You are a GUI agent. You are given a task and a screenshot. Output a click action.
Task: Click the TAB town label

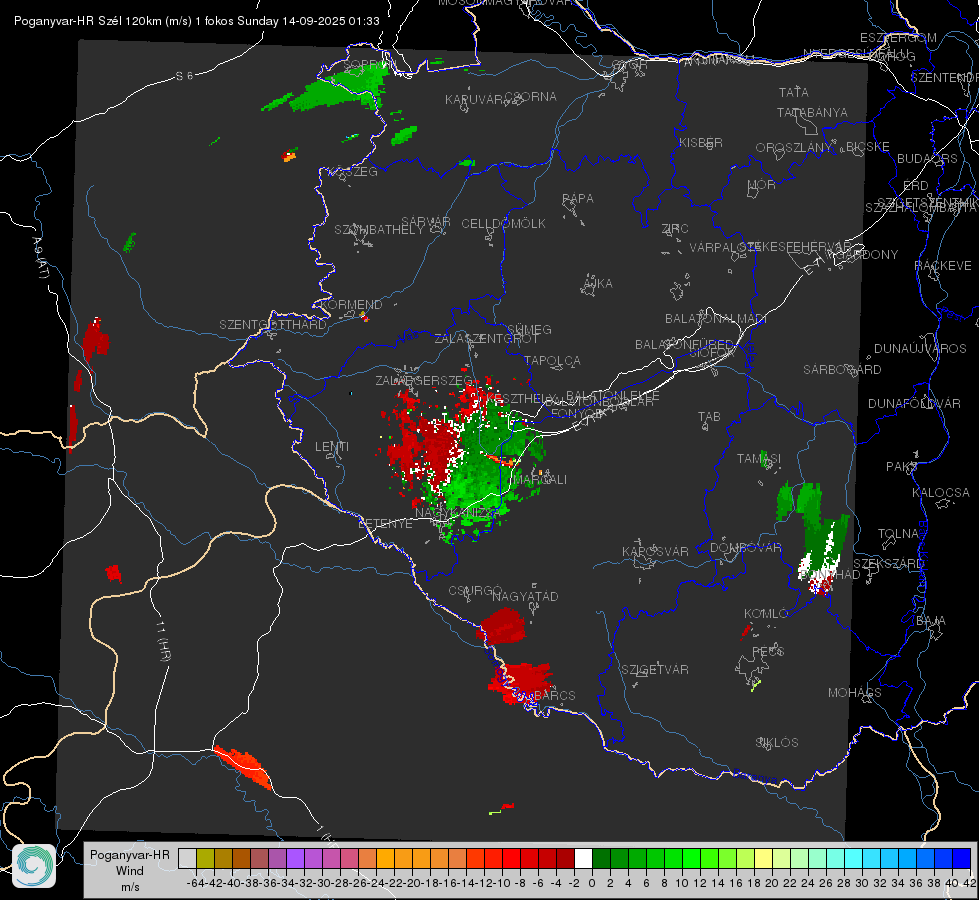tap(709, 417)
